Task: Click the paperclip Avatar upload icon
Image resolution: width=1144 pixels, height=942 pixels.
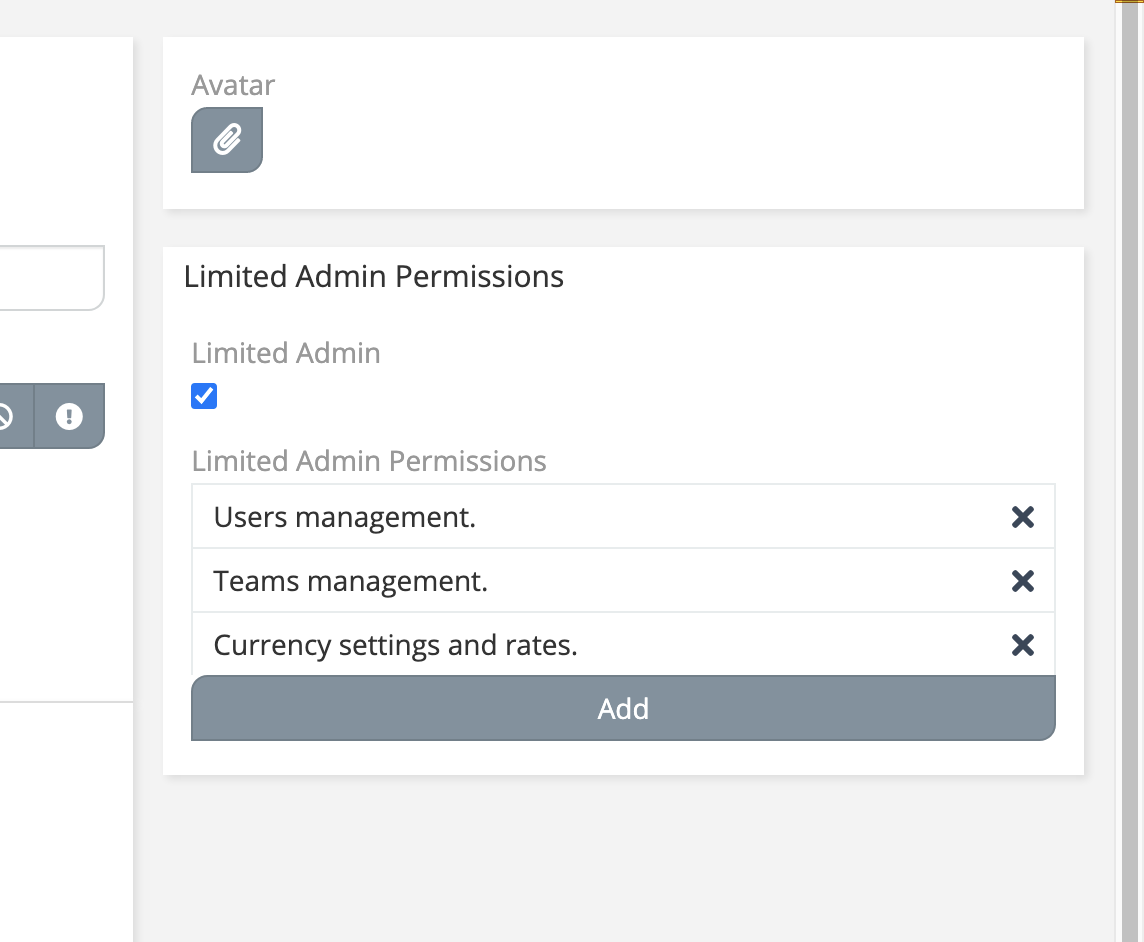Action: [227, 140]
